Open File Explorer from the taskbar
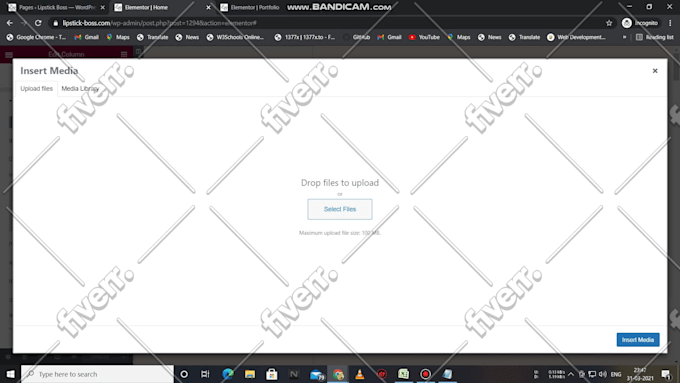This screenshot has width=680, height=383. pos(250,374)
